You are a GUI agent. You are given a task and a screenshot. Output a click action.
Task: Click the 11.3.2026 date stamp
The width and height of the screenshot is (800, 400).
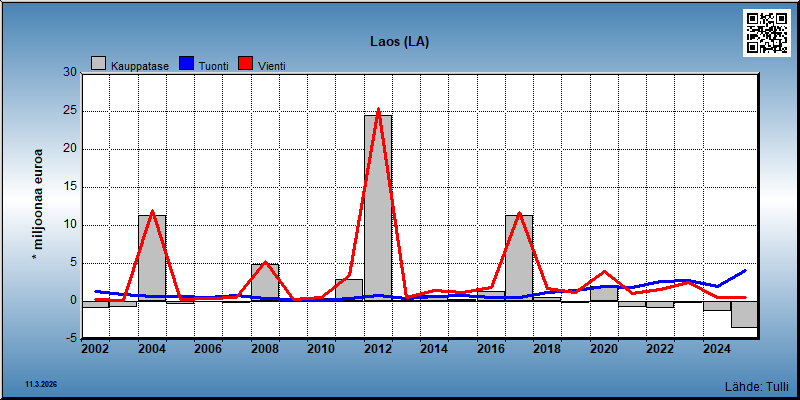(41, 384)
